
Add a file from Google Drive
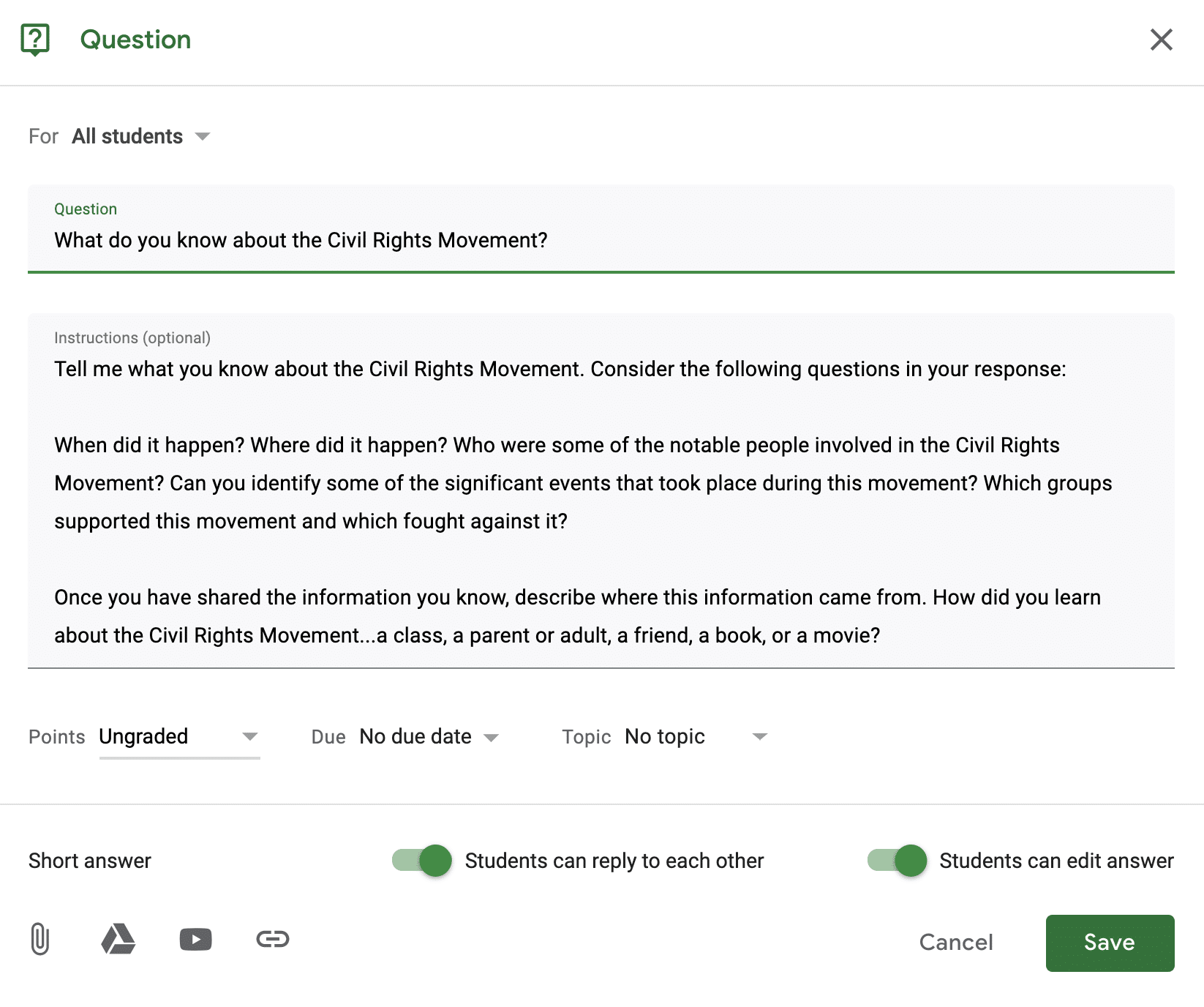(118, 939)
